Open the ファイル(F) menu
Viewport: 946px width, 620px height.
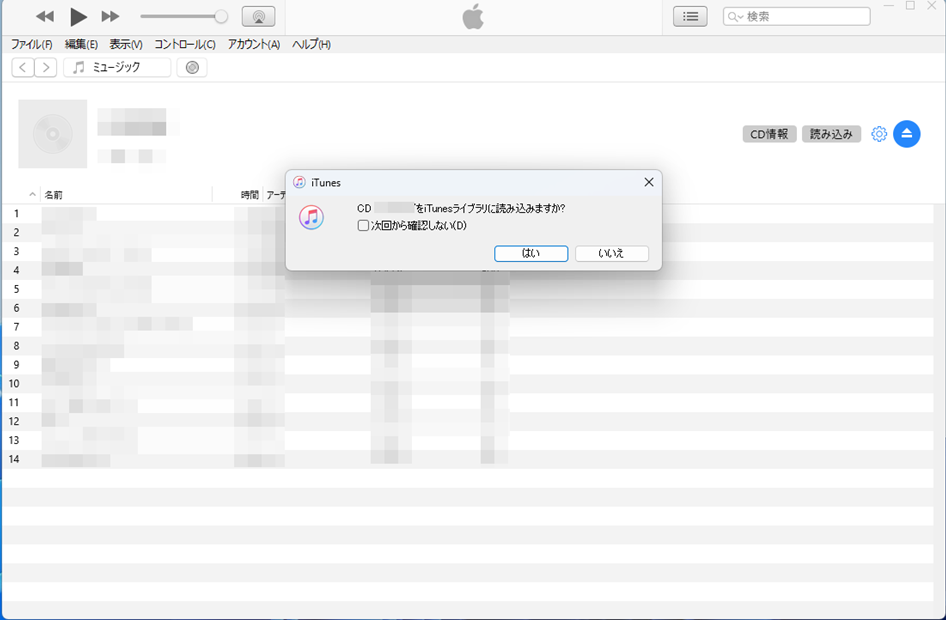(31, 44)
